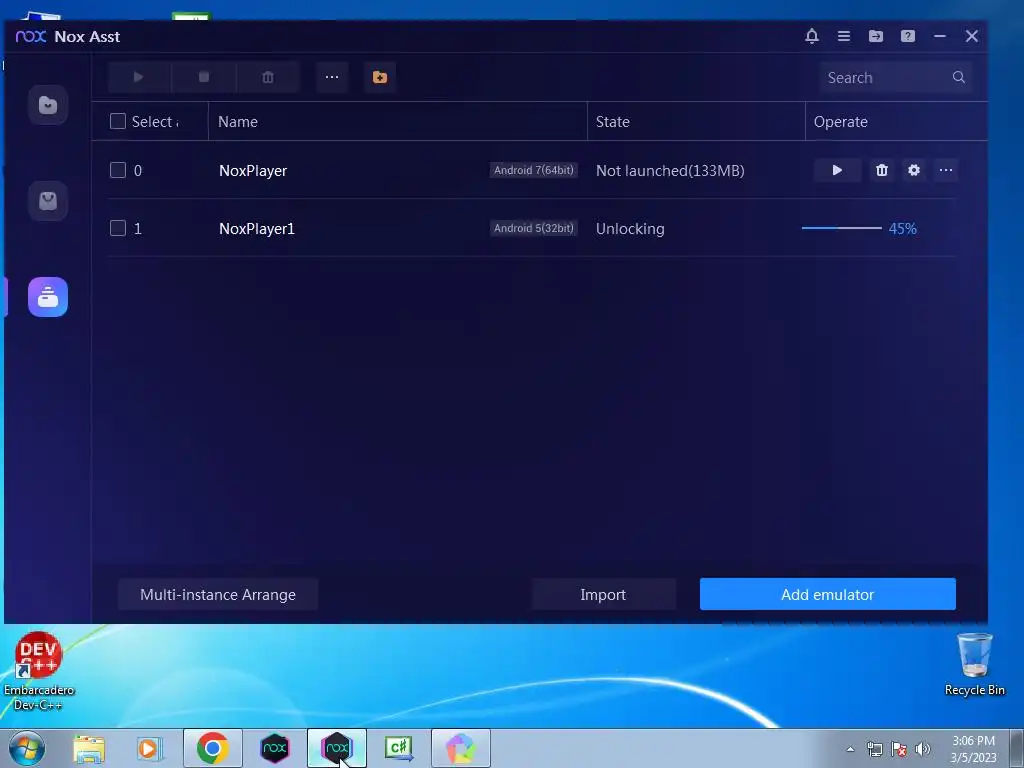Open the first Nox icon in taskbar
Viewport: 1024px width, 768px height.
[x=275, y=748]
